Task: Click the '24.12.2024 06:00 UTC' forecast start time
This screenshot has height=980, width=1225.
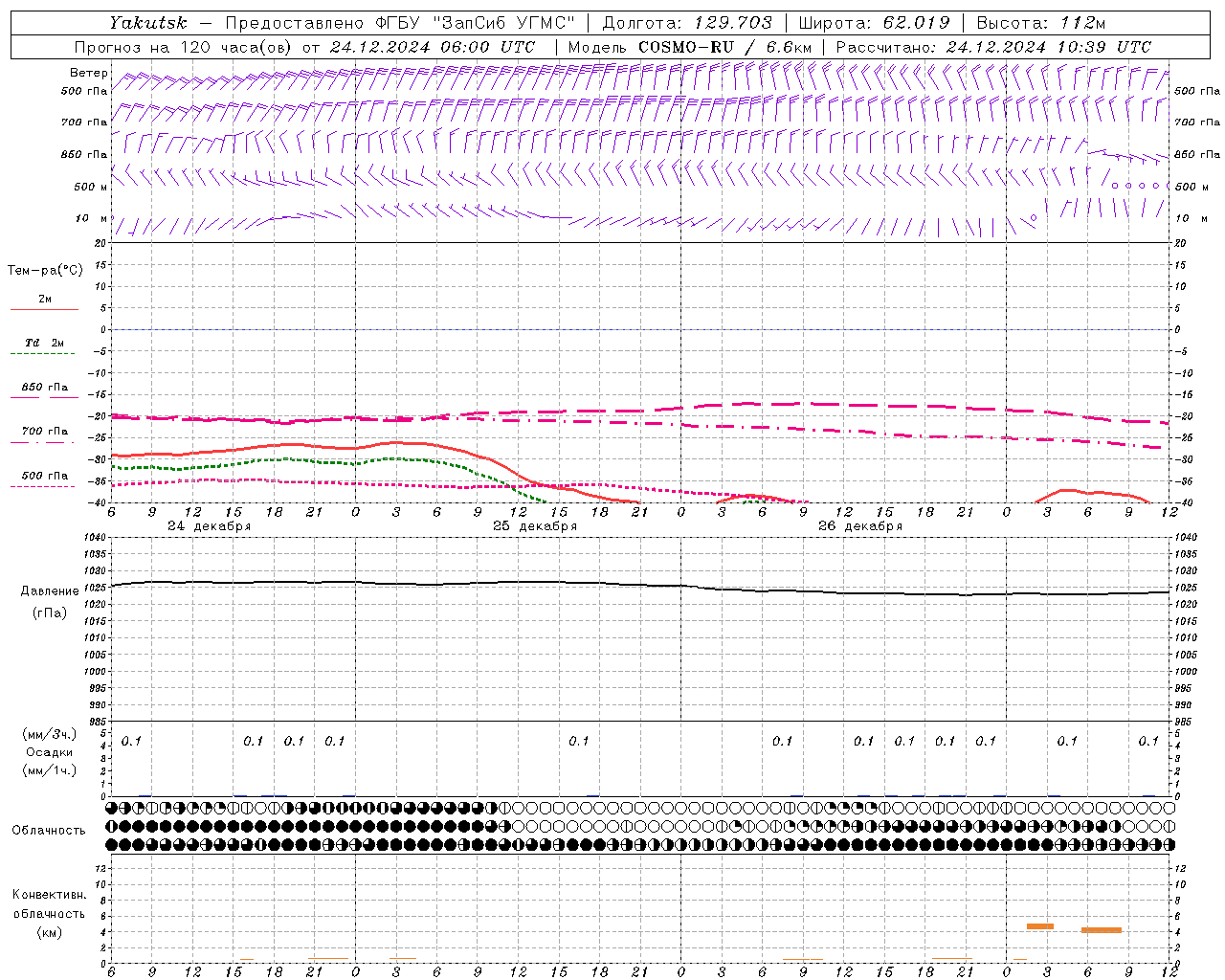Action: 433,47
